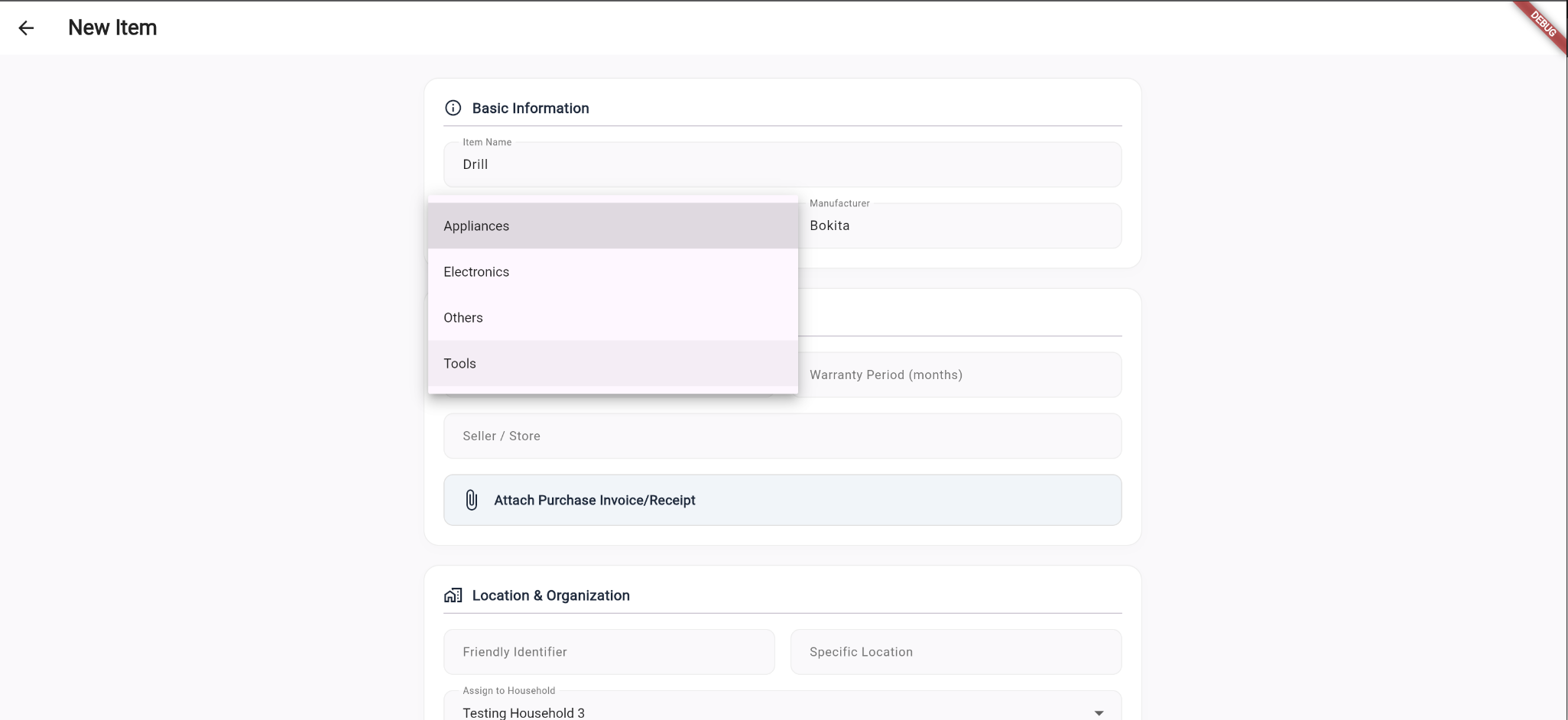
Task: Attach Purchase Invoice/Receipt button
Action: pyautogui.click(x=783, y=500)
